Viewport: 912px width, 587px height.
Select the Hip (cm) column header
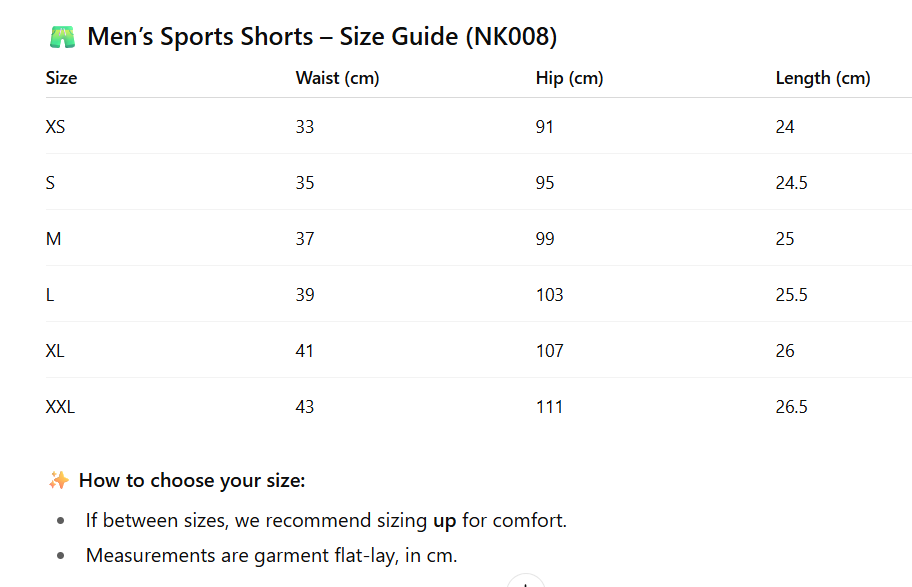[x=569, y=78]
